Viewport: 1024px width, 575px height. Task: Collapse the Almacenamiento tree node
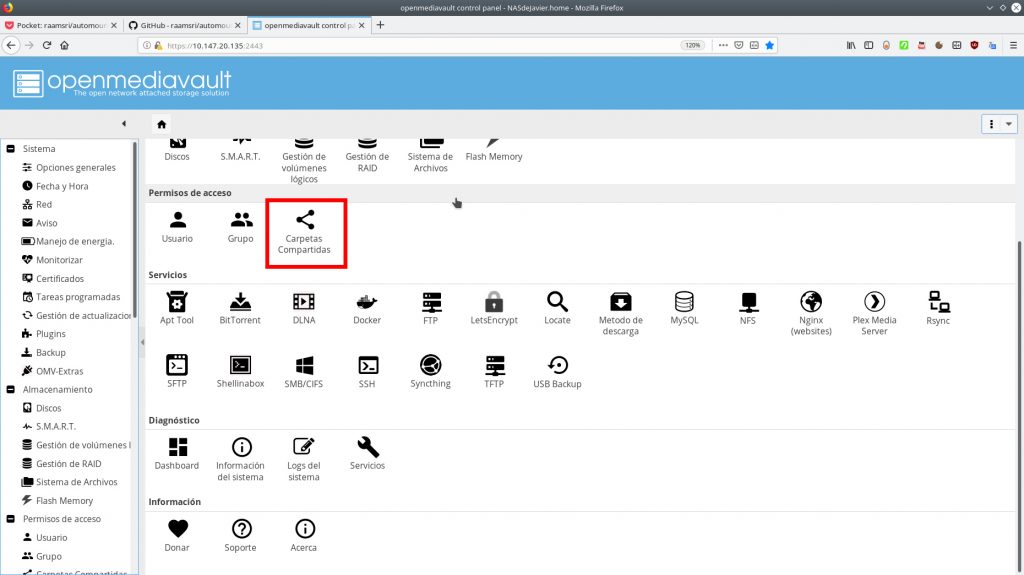pos(10,389)
